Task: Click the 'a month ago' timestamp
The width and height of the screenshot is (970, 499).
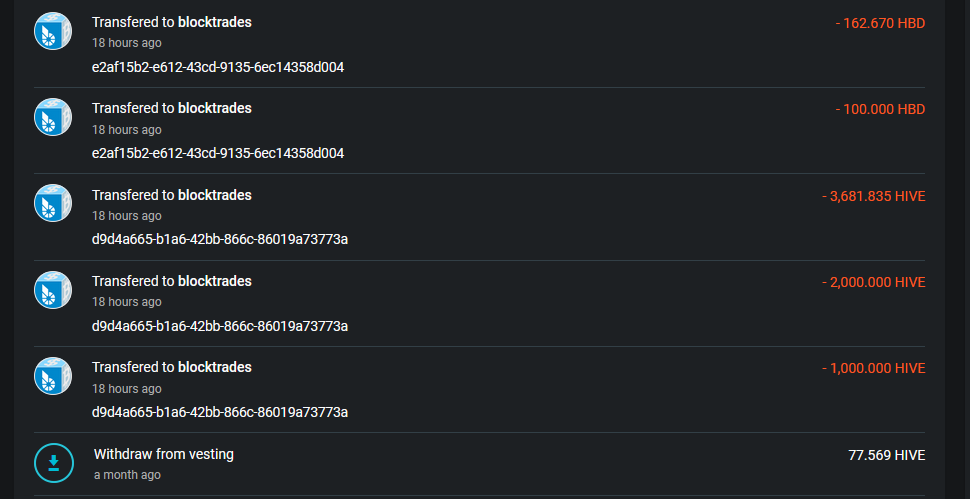Action: [127, 475]
